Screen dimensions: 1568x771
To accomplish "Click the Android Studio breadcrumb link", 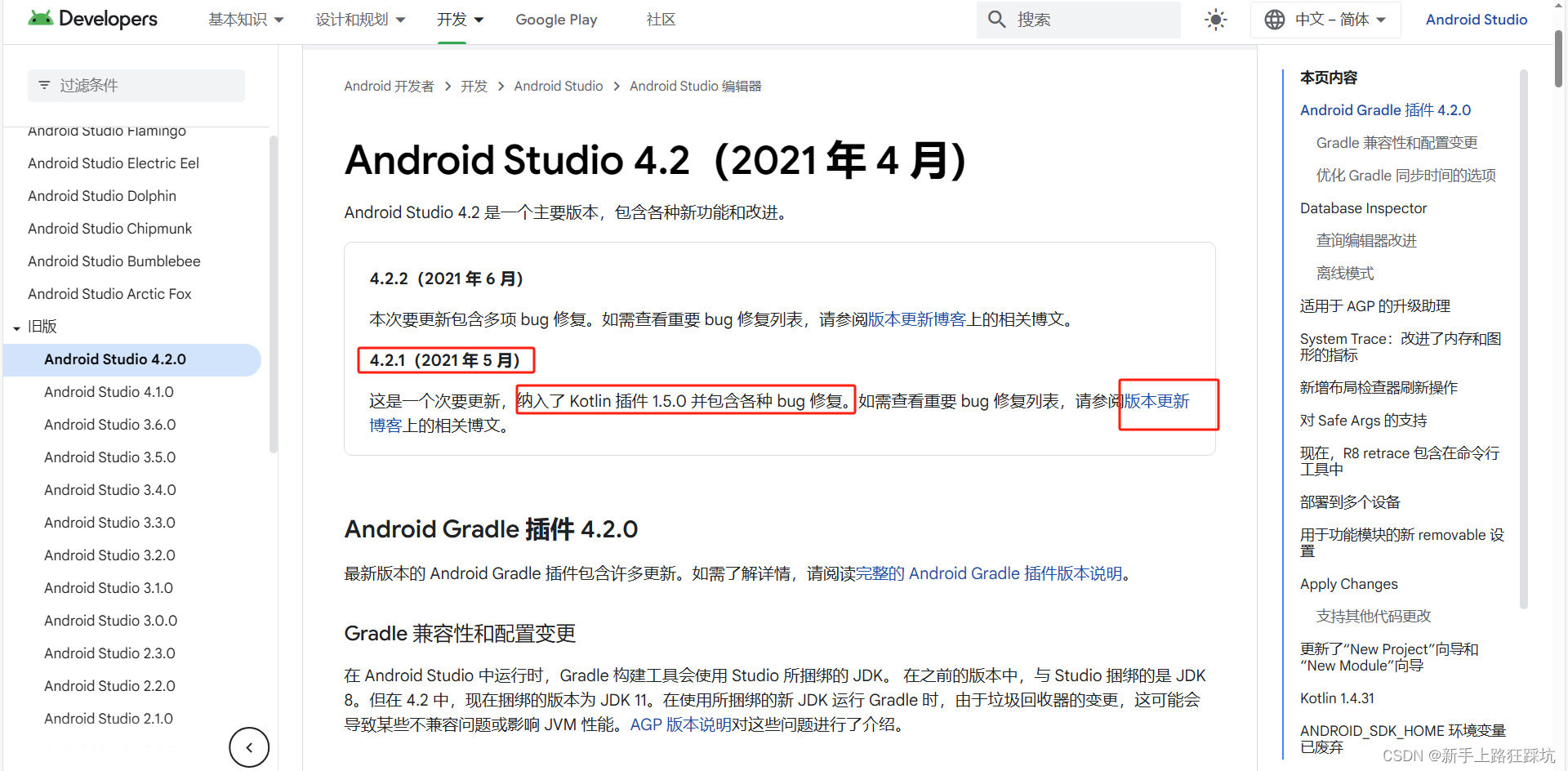I will (x=559, y=86).
